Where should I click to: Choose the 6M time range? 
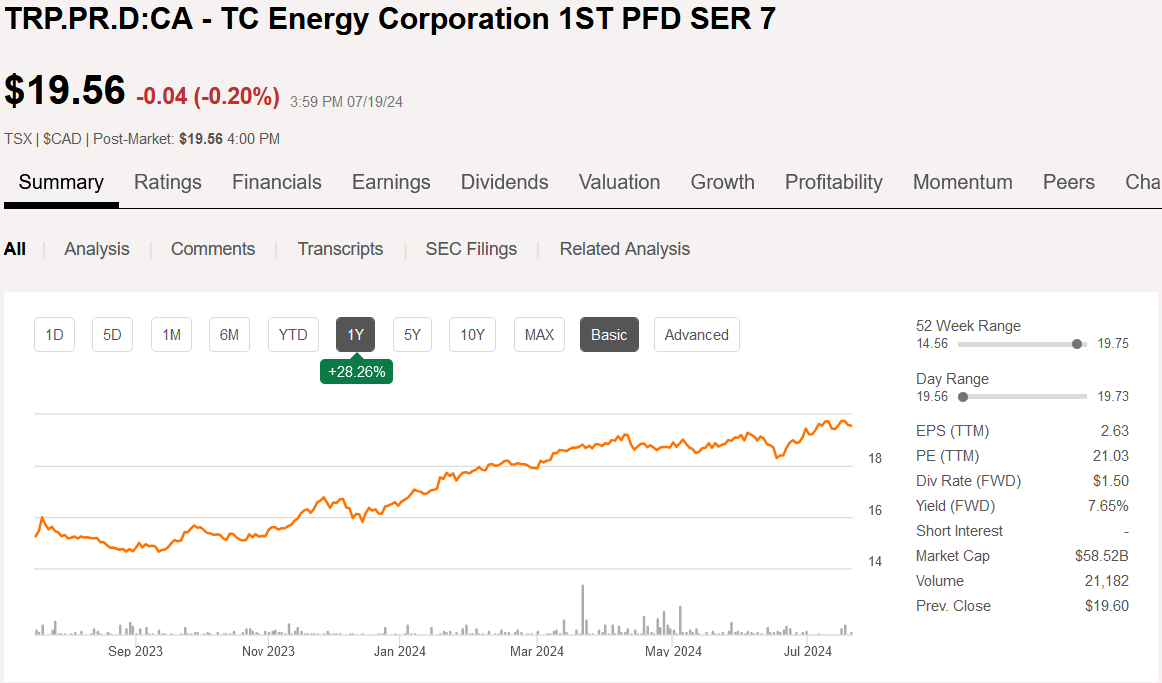[229, 334]
